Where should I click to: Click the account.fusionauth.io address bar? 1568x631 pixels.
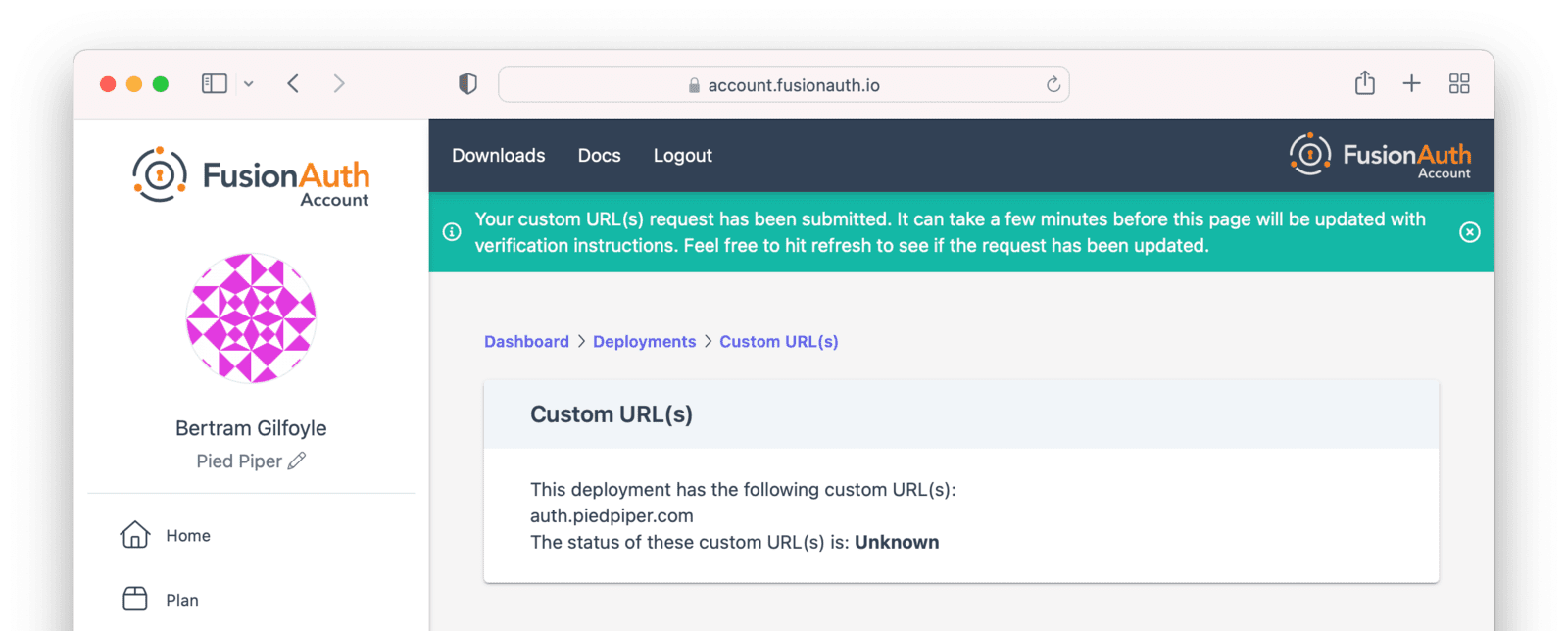784,85
